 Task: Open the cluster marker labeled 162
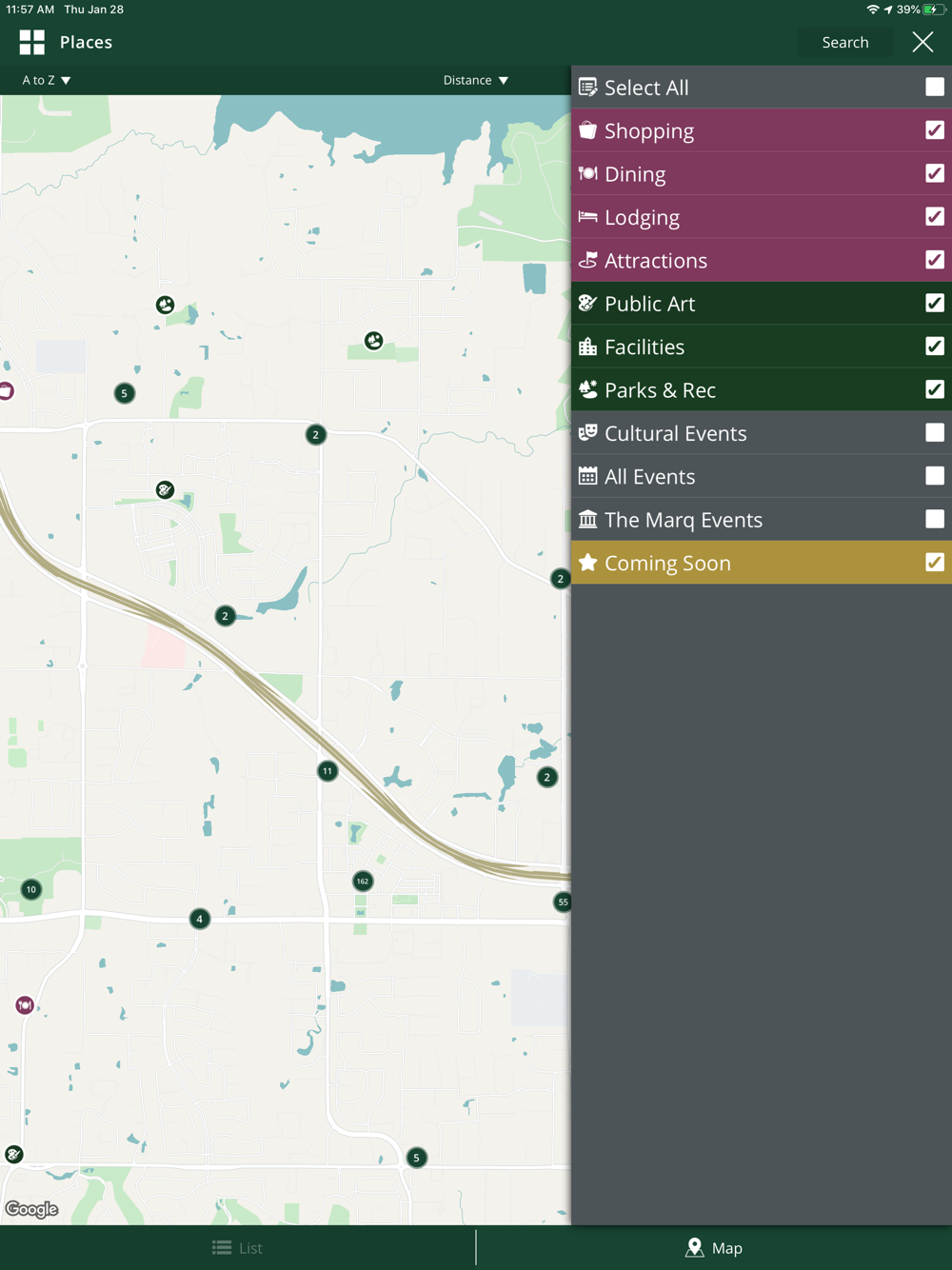click(x=363, y=882)
